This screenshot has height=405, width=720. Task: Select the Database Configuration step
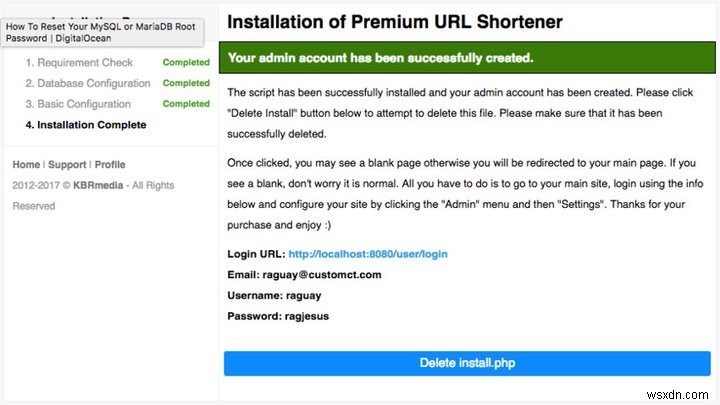pos(87,83)
